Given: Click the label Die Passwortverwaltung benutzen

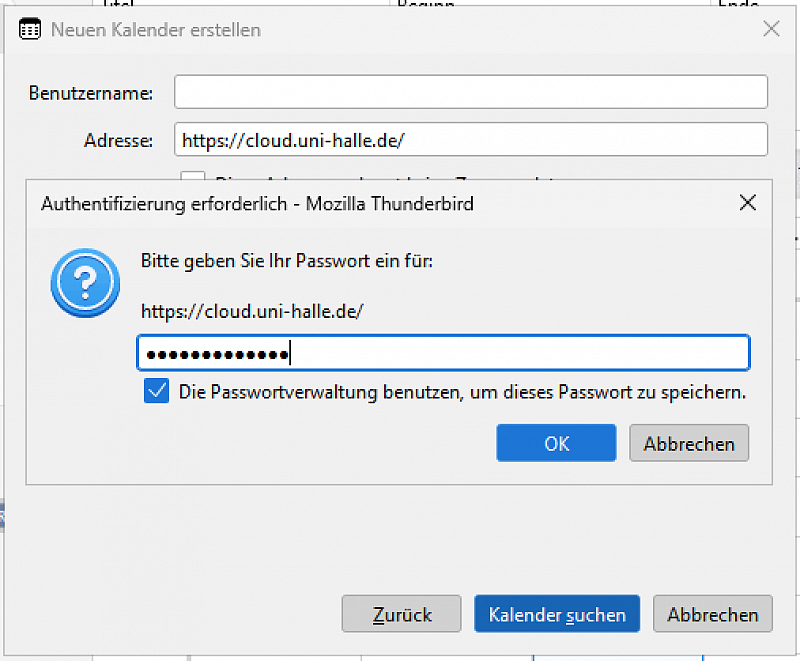Looking at the screenshot, I should [x=462, y=392].
